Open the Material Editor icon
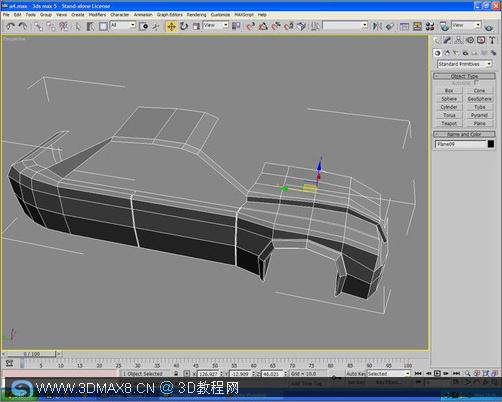Viewport: 502px width, 402px height. 430,26
